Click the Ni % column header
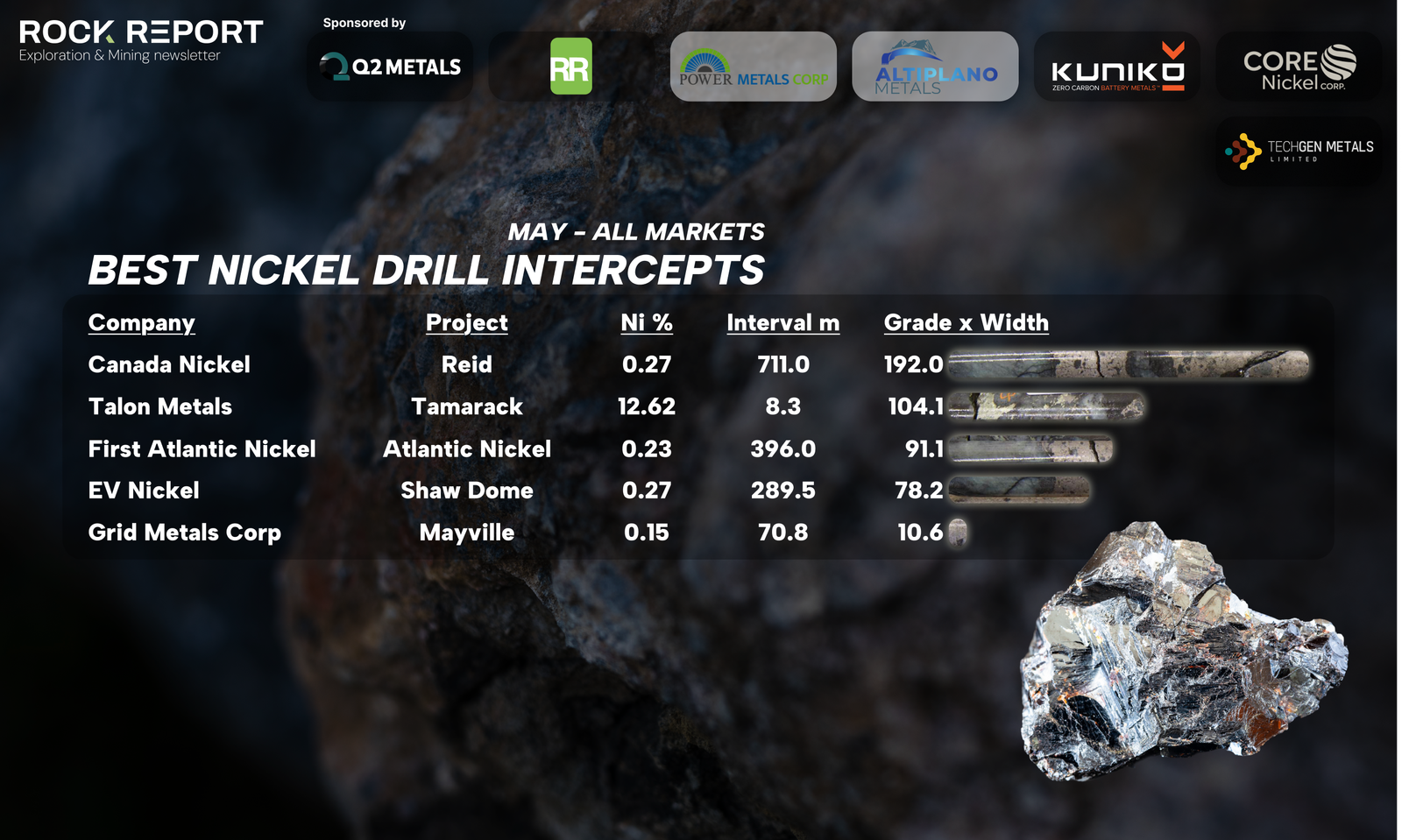The height and width of the screenshot is (840, 1402). tap(647, 323)
